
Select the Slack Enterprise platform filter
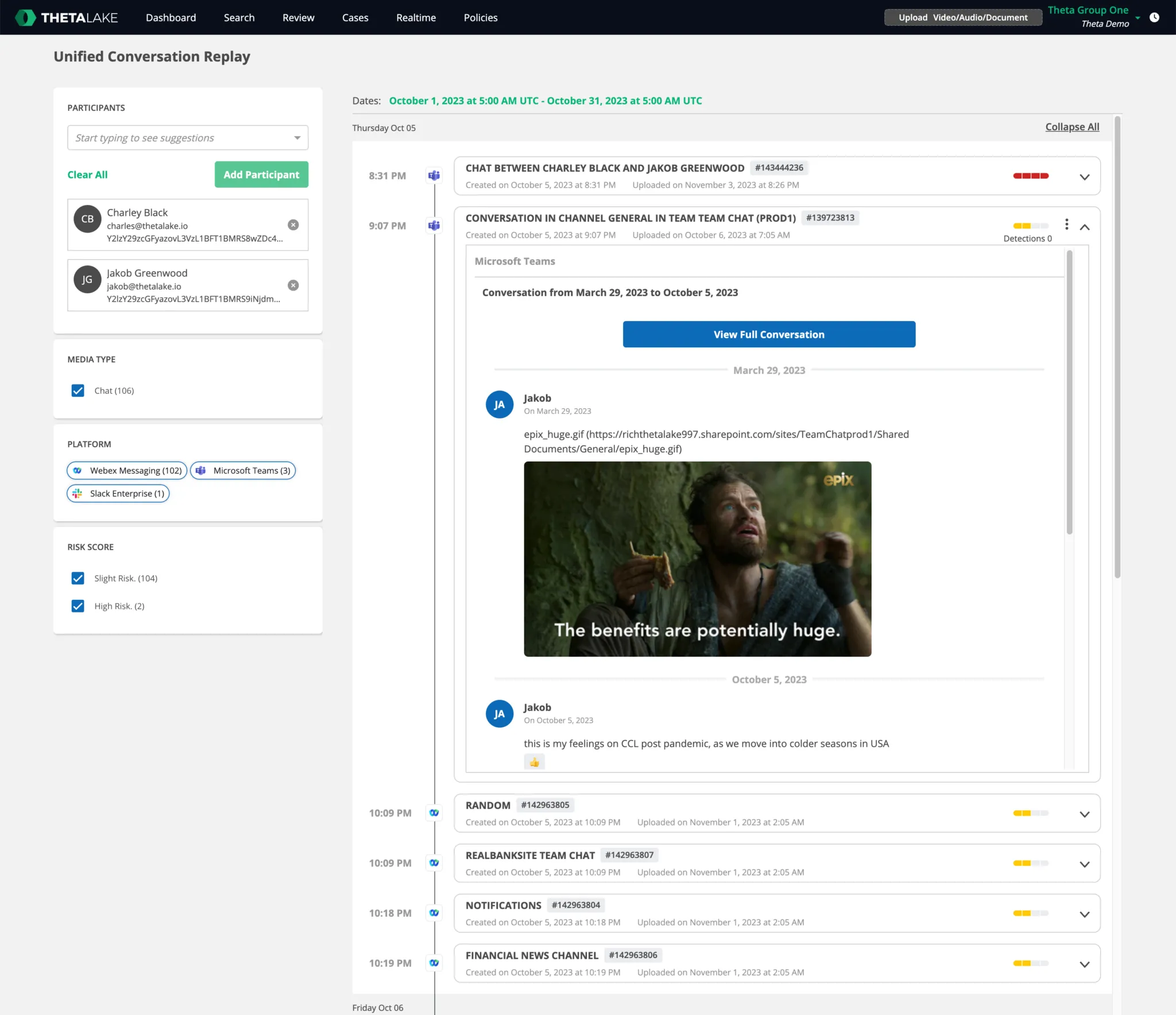118,493
